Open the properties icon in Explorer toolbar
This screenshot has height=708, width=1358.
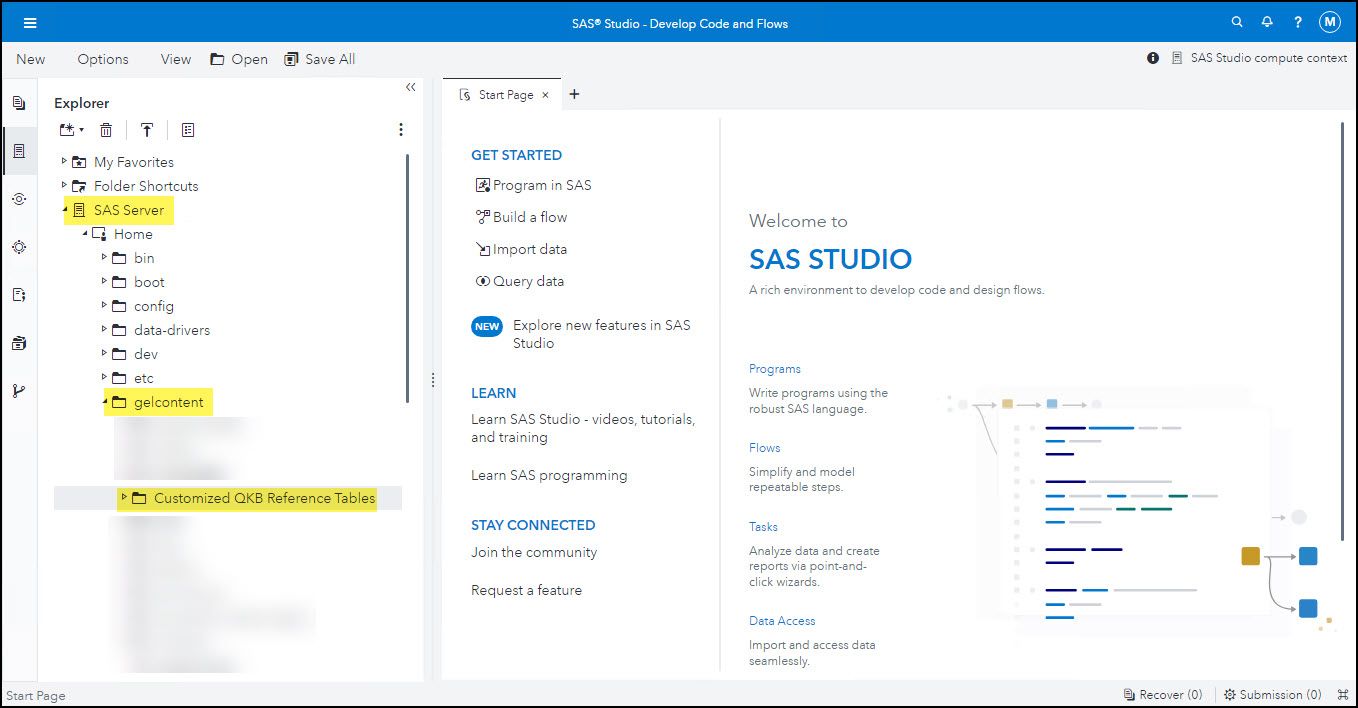pos(187,129)
